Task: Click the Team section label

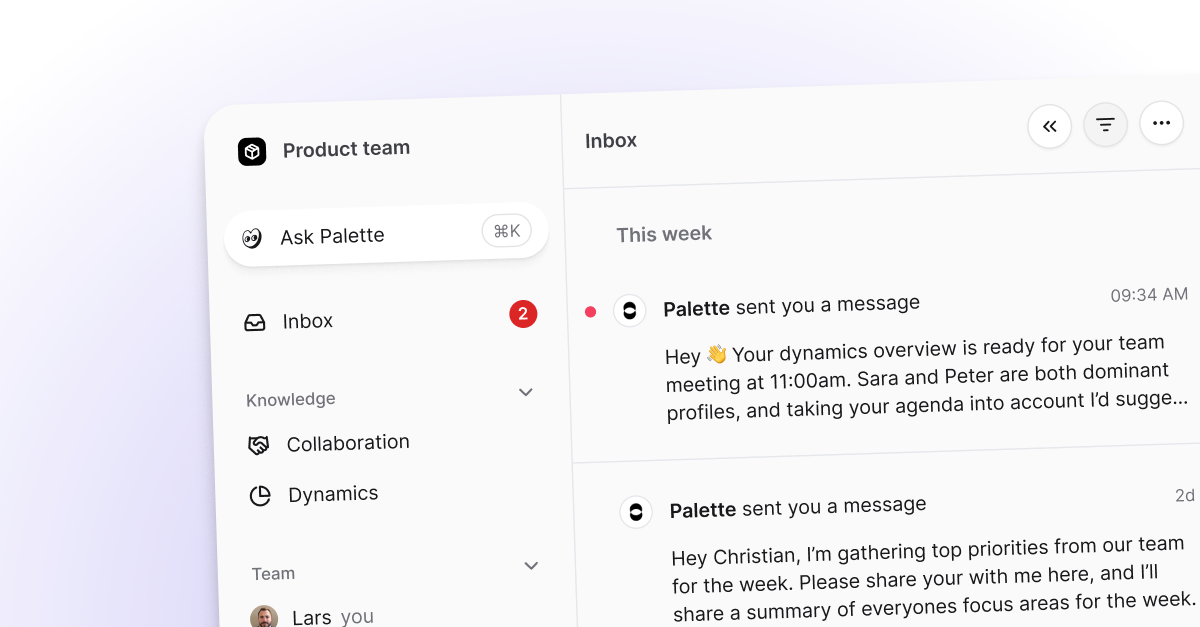Action: [273, 574]
